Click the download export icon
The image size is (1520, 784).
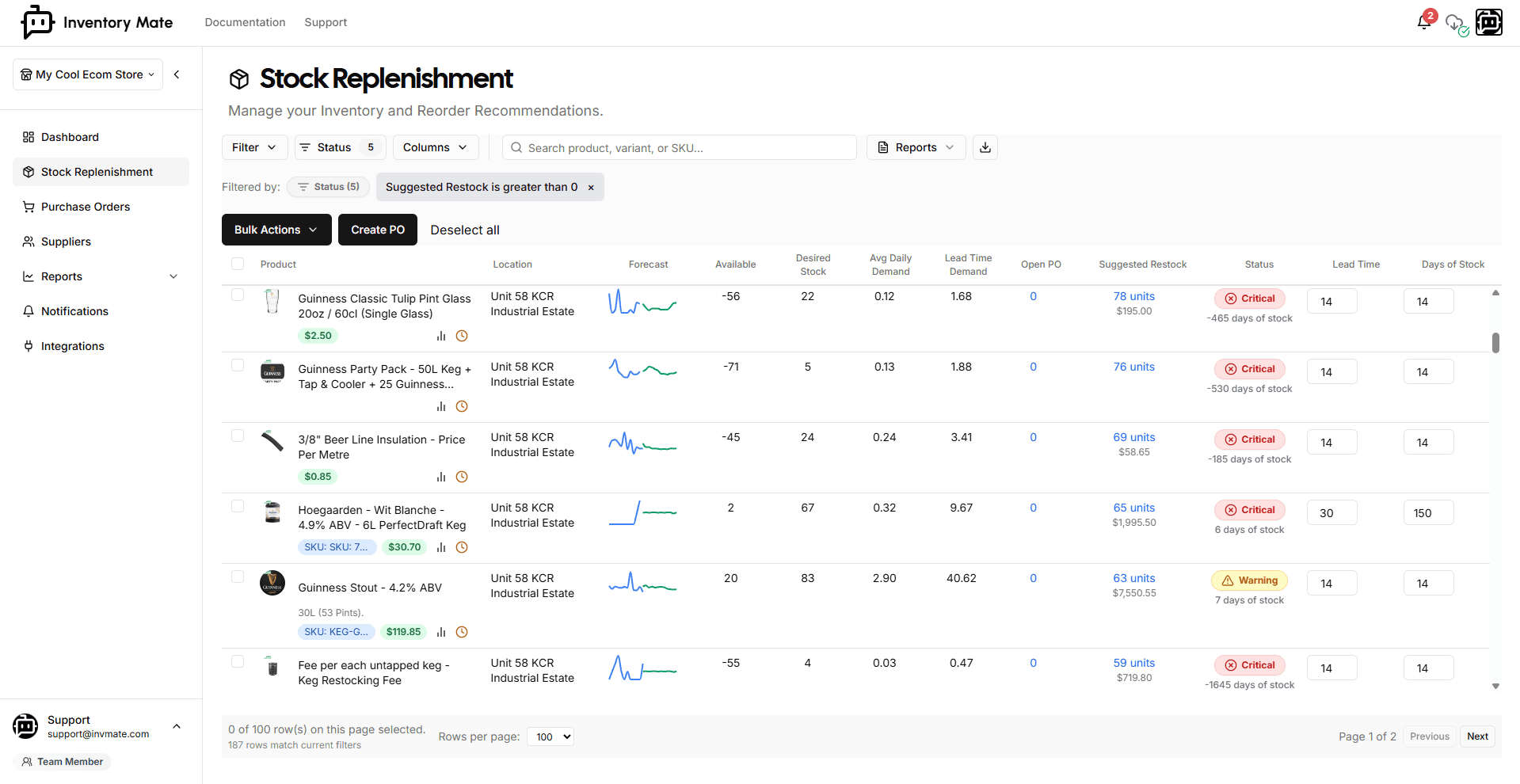pos(985,147)
